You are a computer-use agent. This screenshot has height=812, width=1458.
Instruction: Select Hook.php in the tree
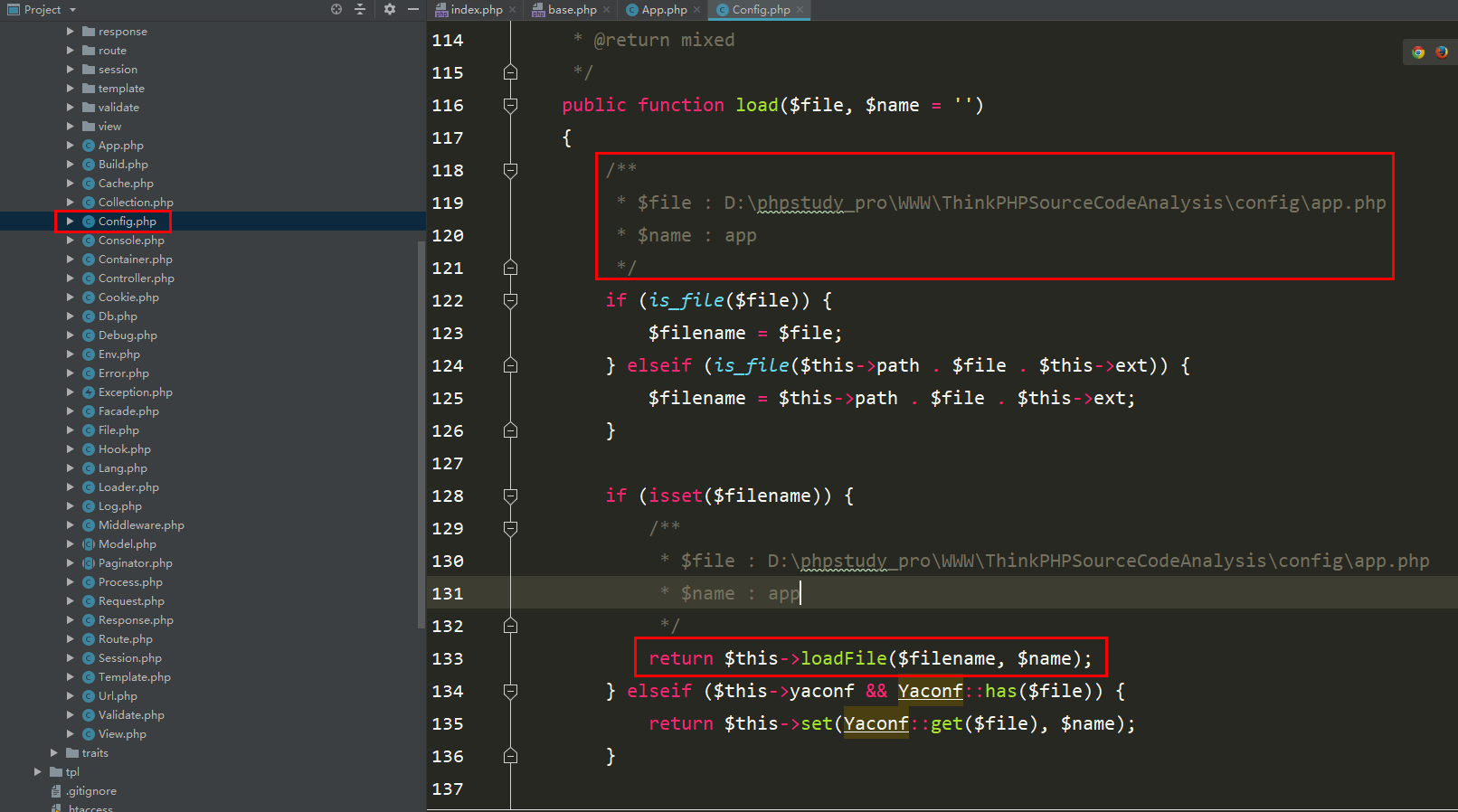pos(125,449)
